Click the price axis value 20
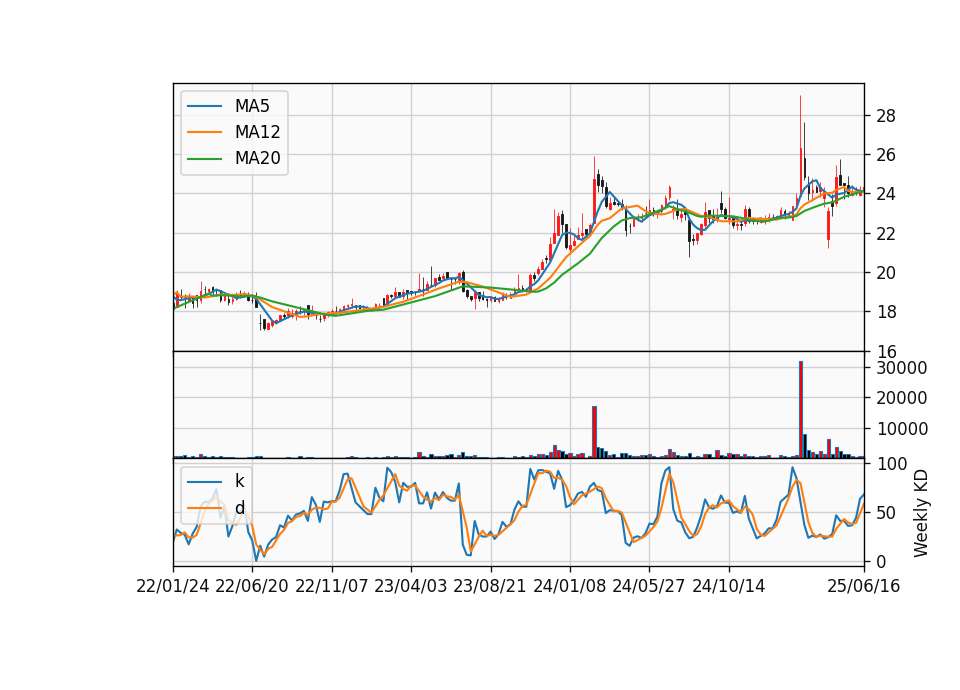This screenshot has width=960, height=690. tap(886, 273)
